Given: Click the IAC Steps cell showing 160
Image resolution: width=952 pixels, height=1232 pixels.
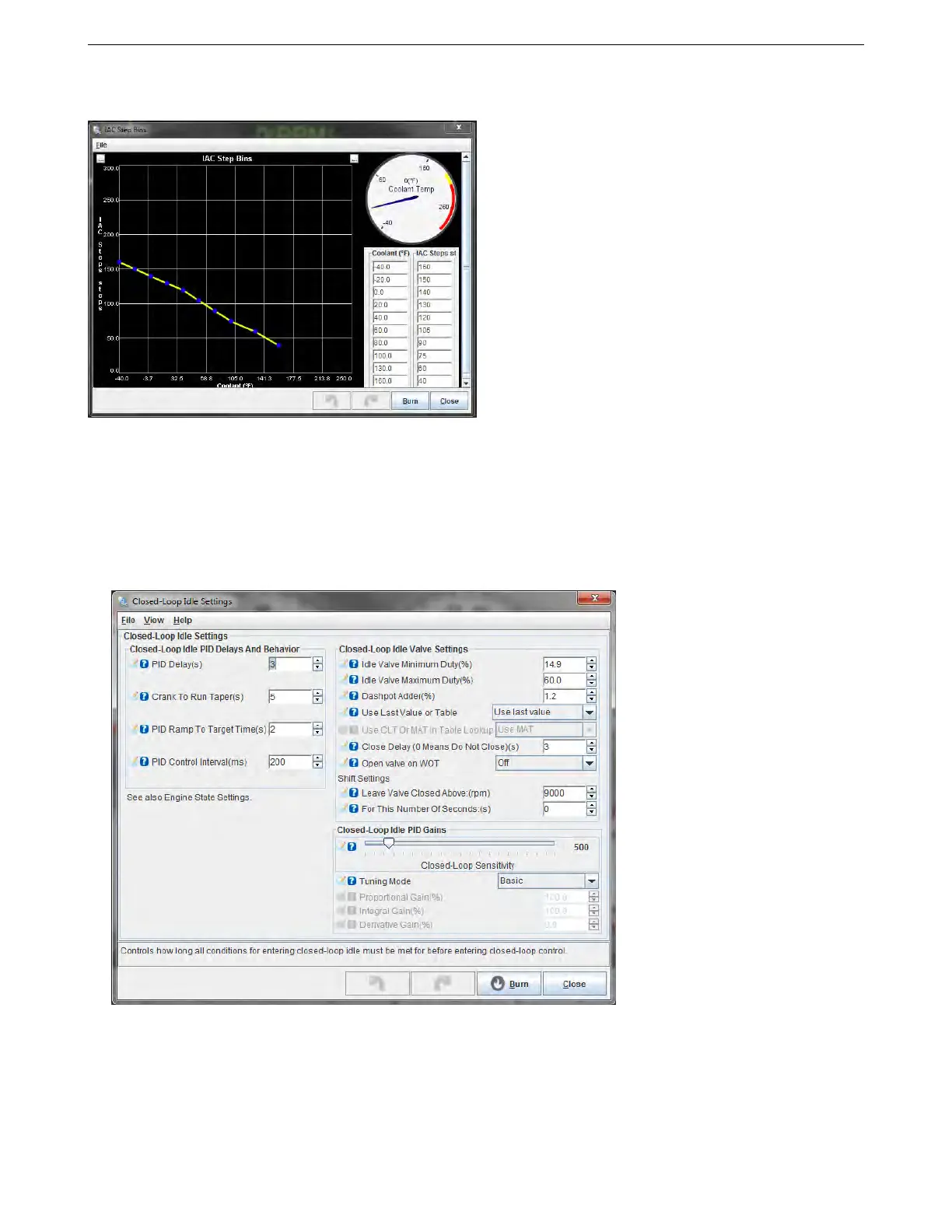Looking at the screenshot, I should click(435, 267).
